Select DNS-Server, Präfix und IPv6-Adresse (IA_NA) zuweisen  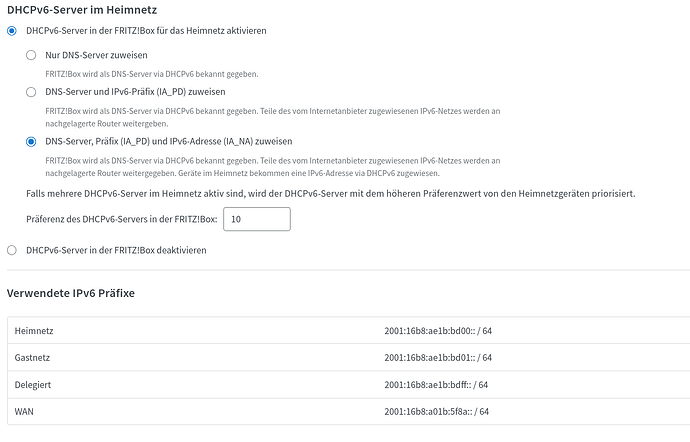(x=32, y=142)
